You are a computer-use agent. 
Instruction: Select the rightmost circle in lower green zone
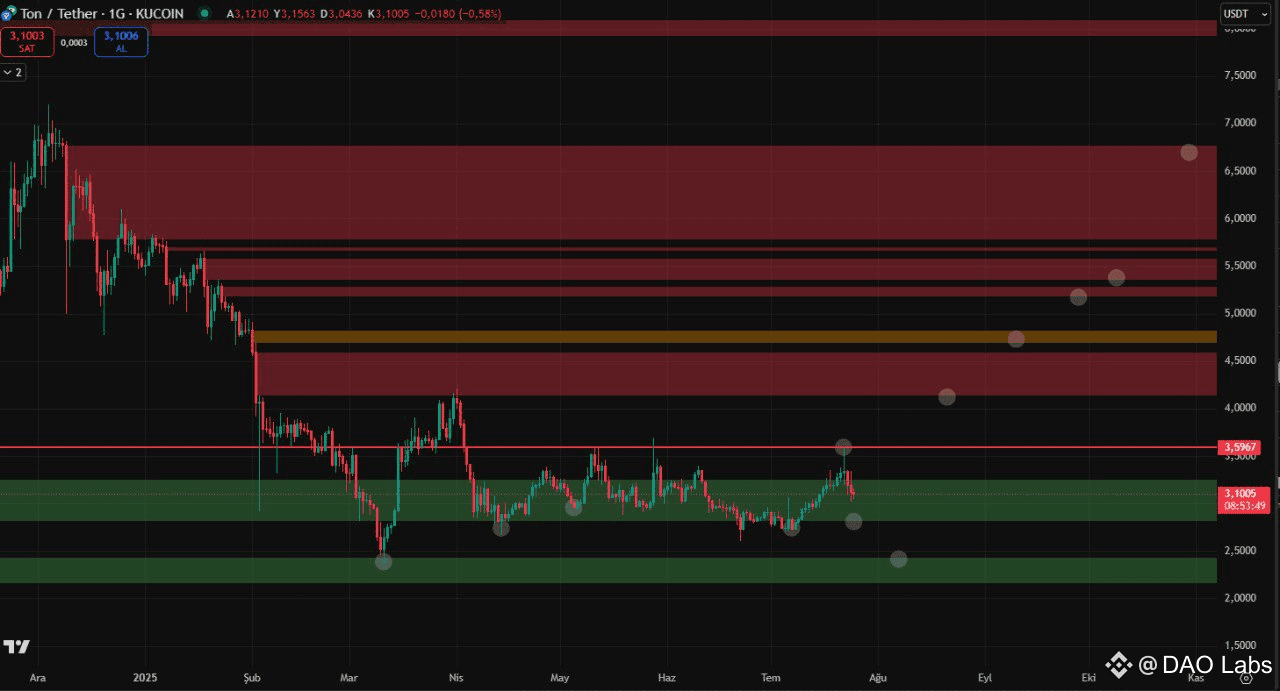pyautogui.click(x=898, y=559)
